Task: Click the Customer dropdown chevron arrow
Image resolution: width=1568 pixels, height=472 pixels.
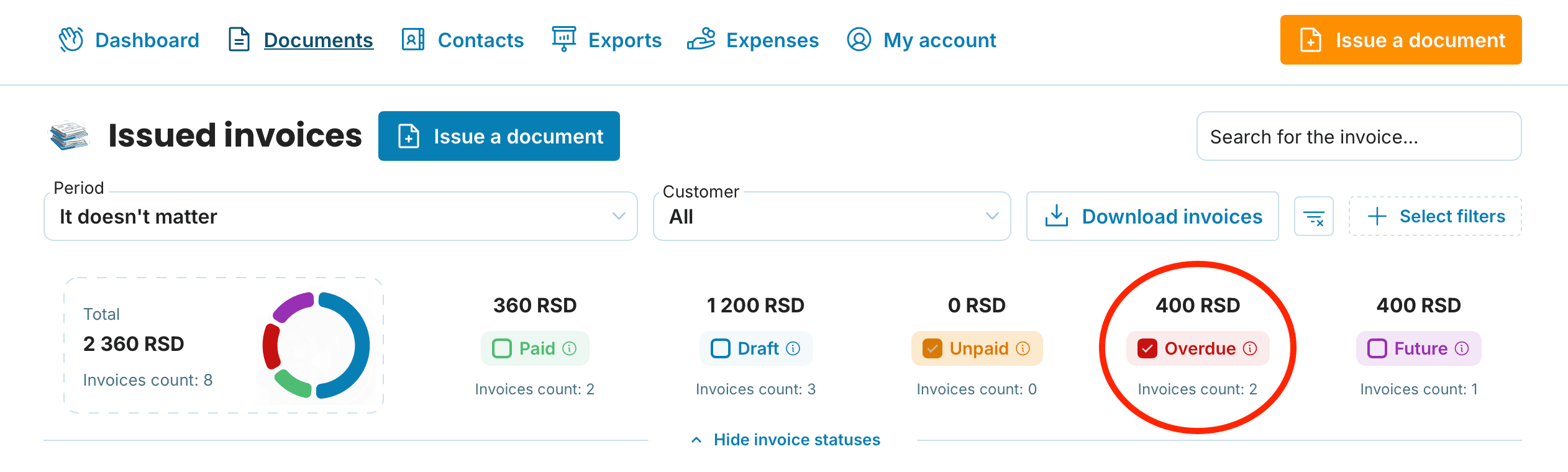Action: tap(992, 216)
